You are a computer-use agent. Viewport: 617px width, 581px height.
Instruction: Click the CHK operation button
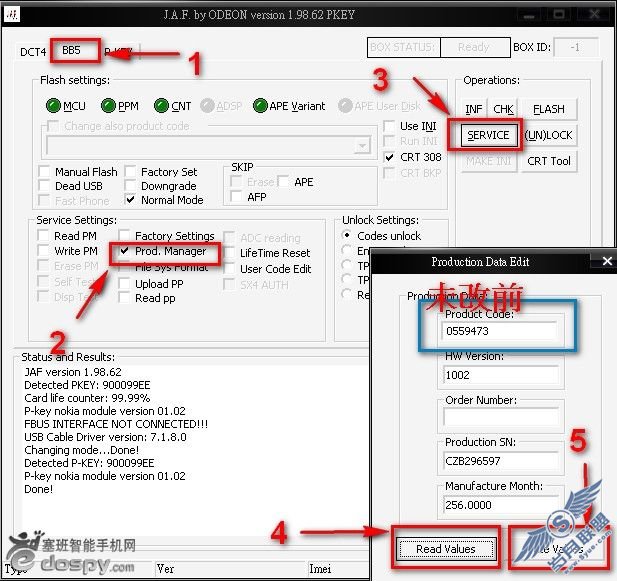(x=503, y=109)
